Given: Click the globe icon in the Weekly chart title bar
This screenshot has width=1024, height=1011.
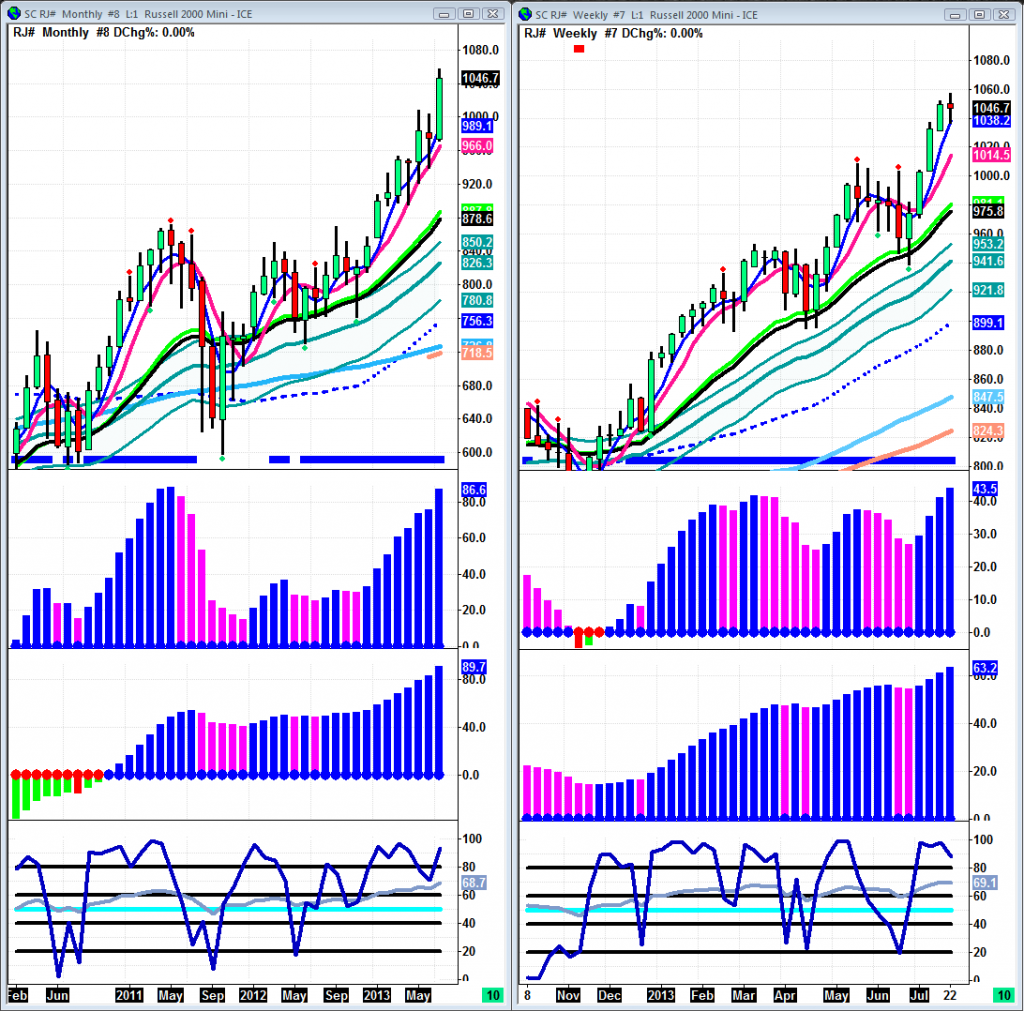Looking at the screenshot, I should click(526, 14).
